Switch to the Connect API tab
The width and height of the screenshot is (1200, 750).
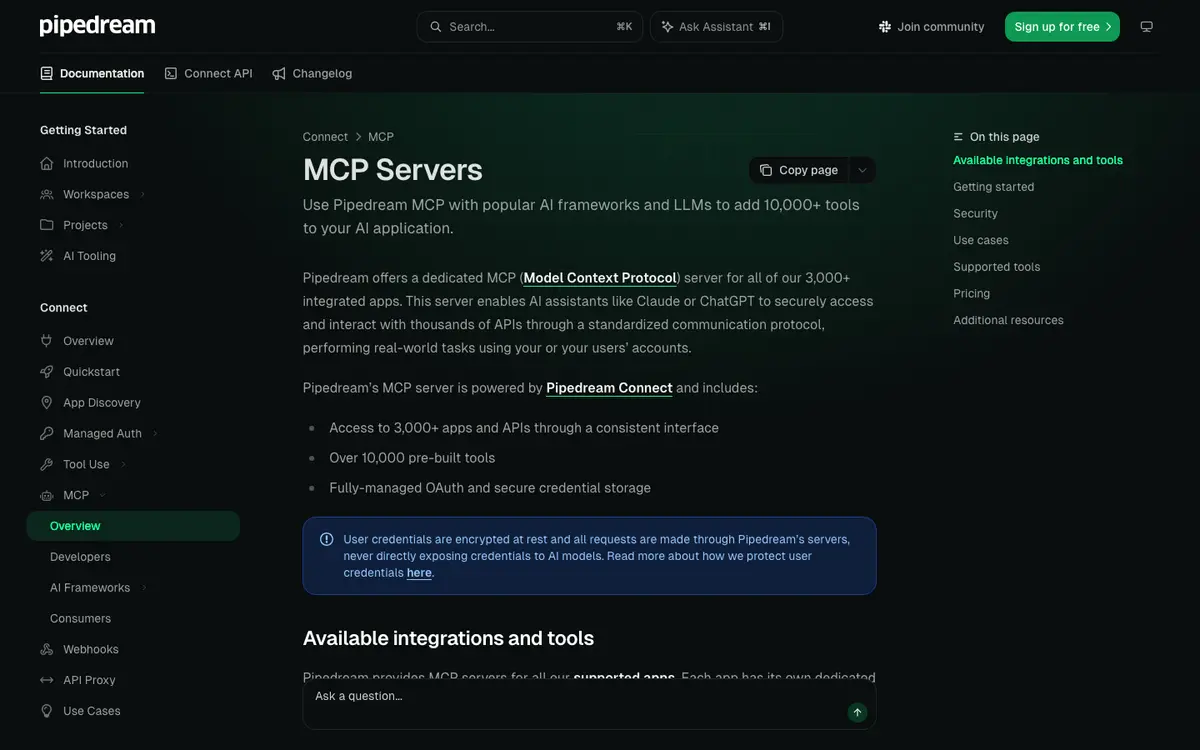click(208, 73)
